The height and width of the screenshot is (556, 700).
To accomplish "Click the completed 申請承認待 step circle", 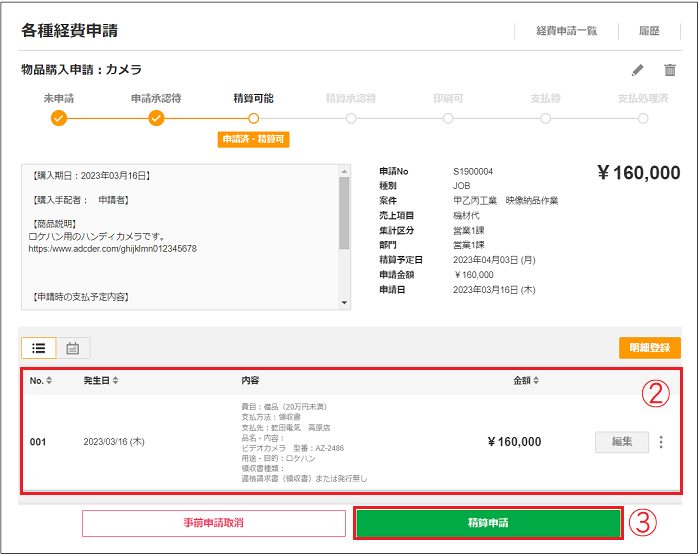I will pyautogui.click(x=156, y=118).
